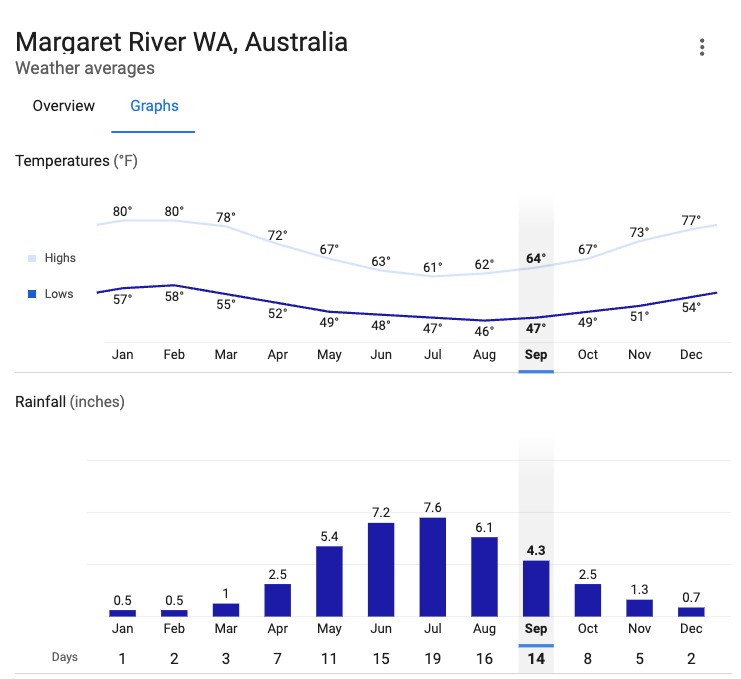Click the June rainfall bar showing 7.2
This screenshot has height=679, width=741.
pyautogui.click(x=381, y=569)
